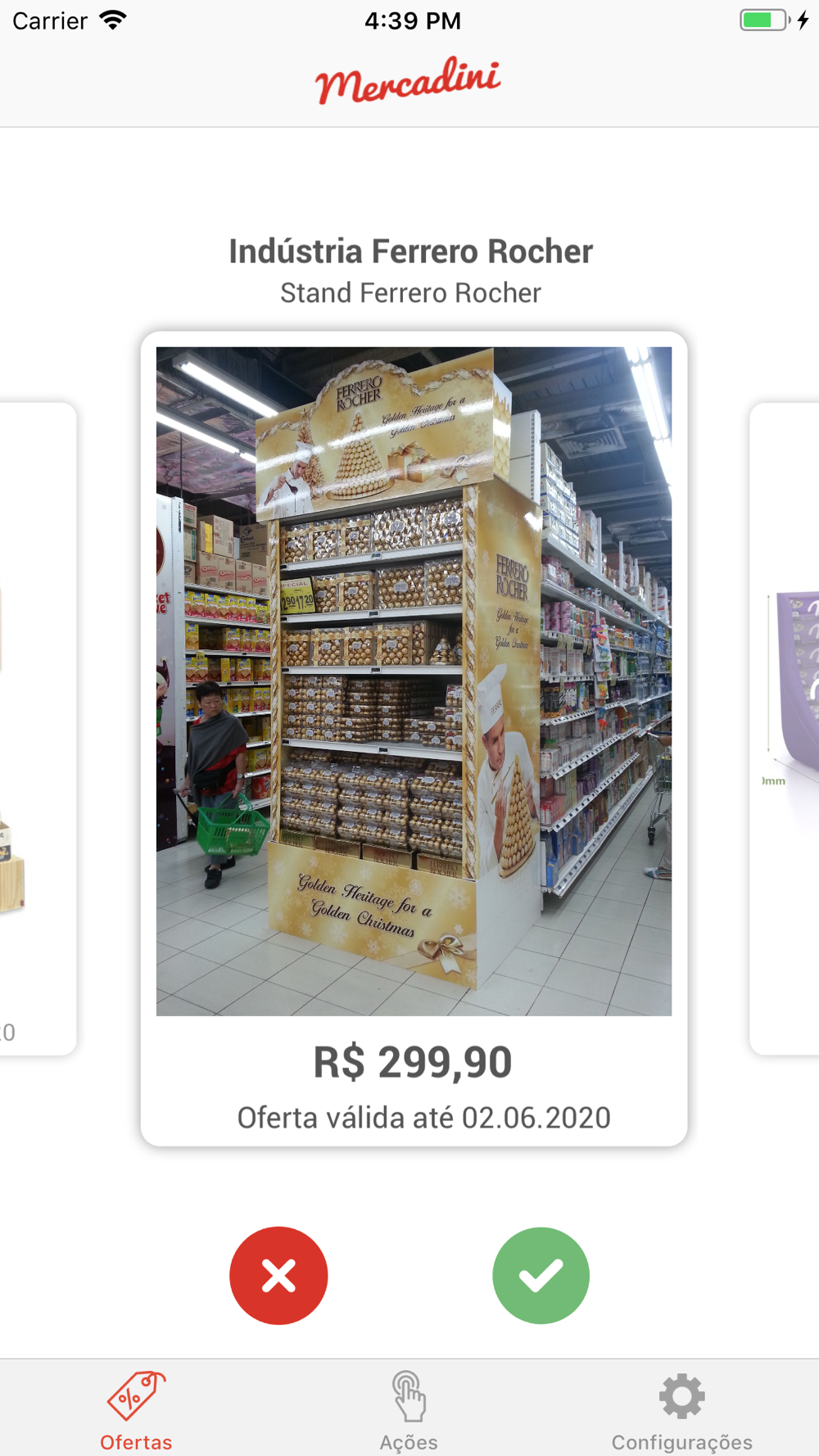Tap the battery indicator icon

pyautogui.click(x=765, y=20)
